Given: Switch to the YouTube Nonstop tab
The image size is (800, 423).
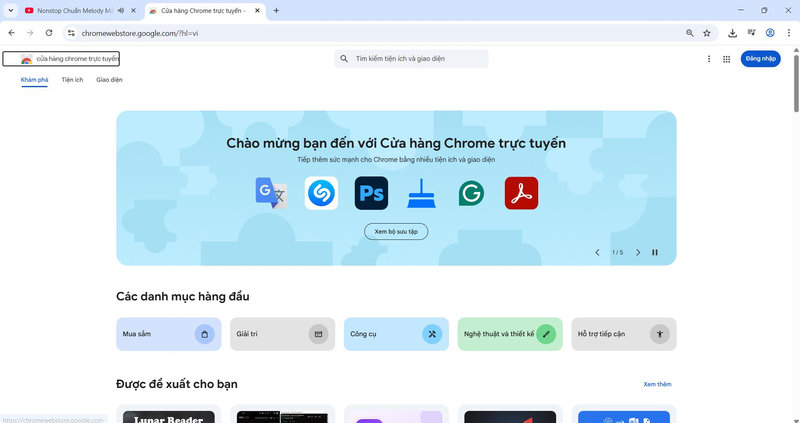Looking at the screenshot, I should 74,10.
